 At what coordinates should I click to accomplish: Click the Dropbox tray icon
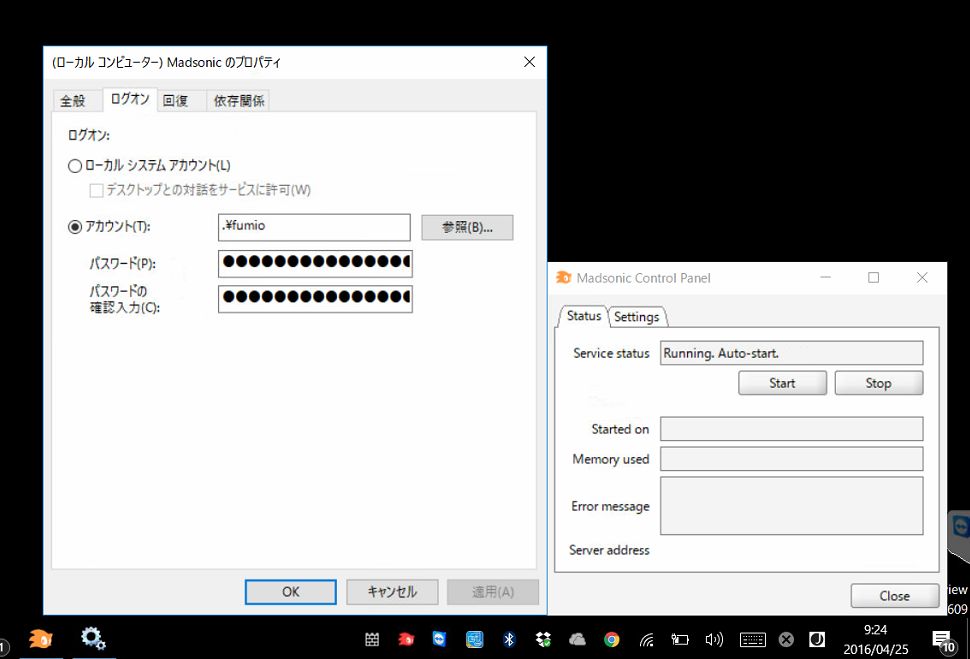pyautogui.click(x=542, y=640)
